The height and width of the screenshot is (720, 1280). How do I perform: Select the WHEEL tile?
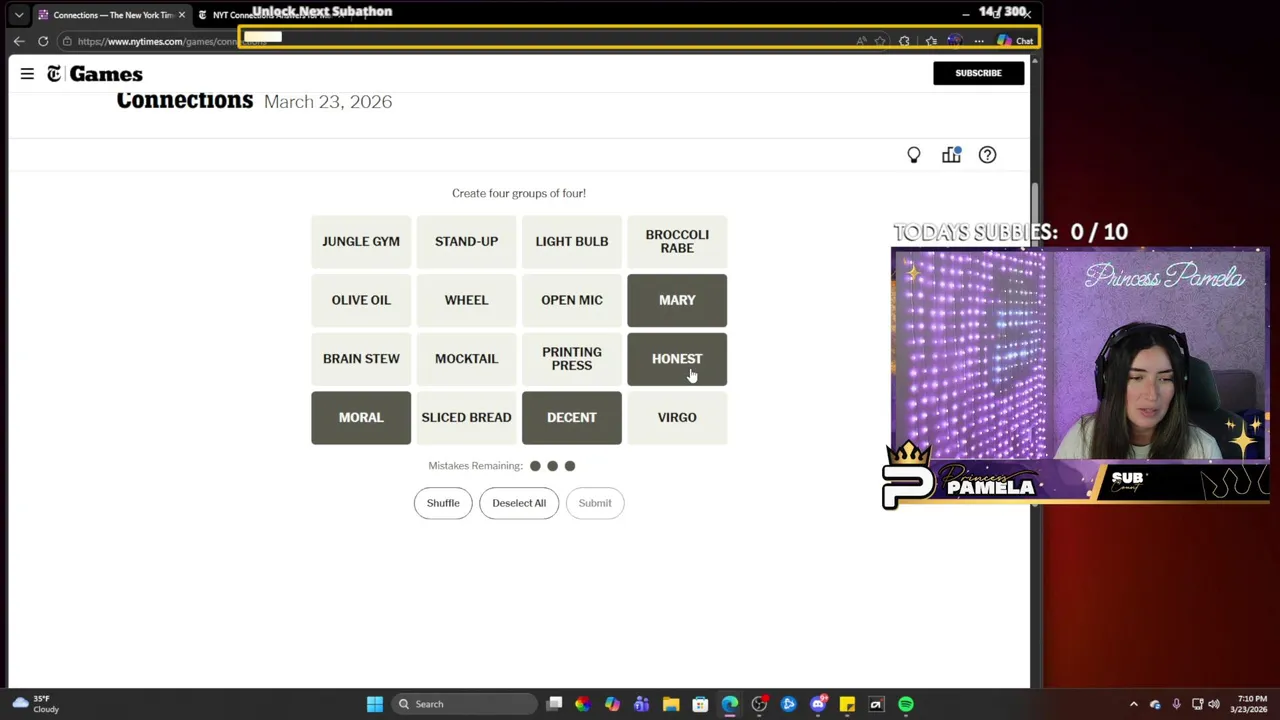tap(466, 300)
